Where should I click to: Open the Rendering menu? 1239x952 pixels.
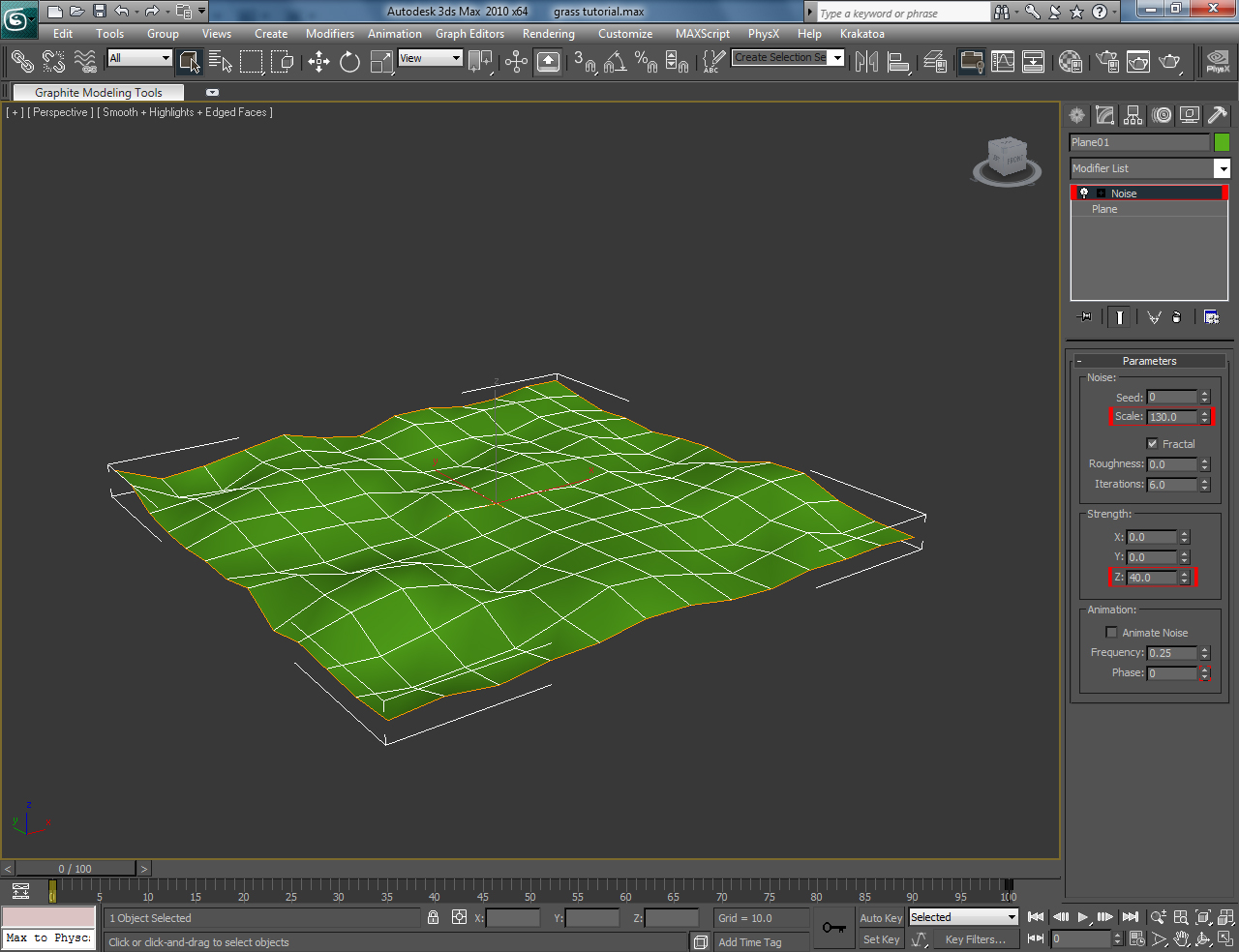coord(548,34)
